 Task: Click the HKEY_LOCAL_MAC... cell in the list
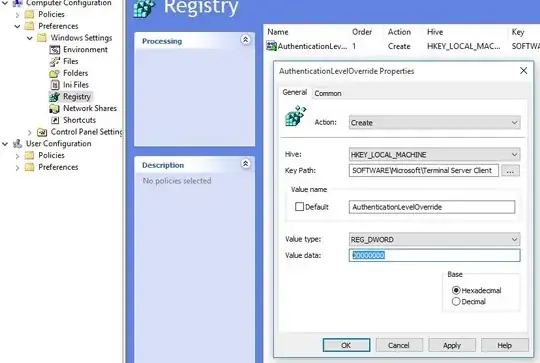pos(464,46)
